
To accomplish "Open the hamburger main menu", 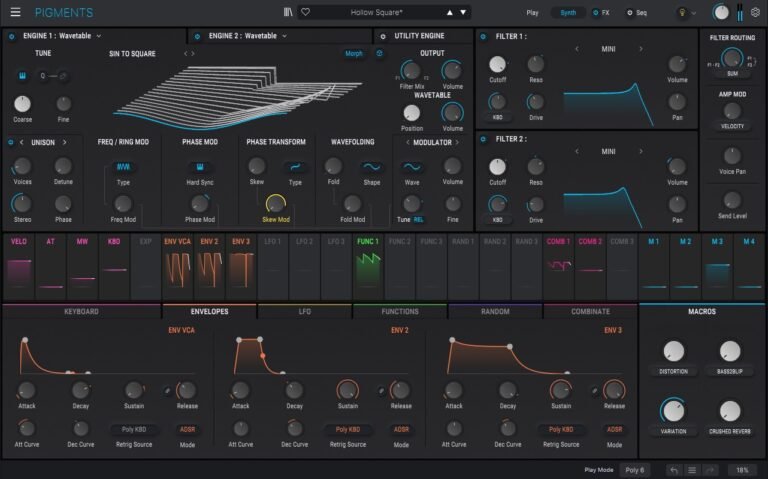I will point(15,13).
